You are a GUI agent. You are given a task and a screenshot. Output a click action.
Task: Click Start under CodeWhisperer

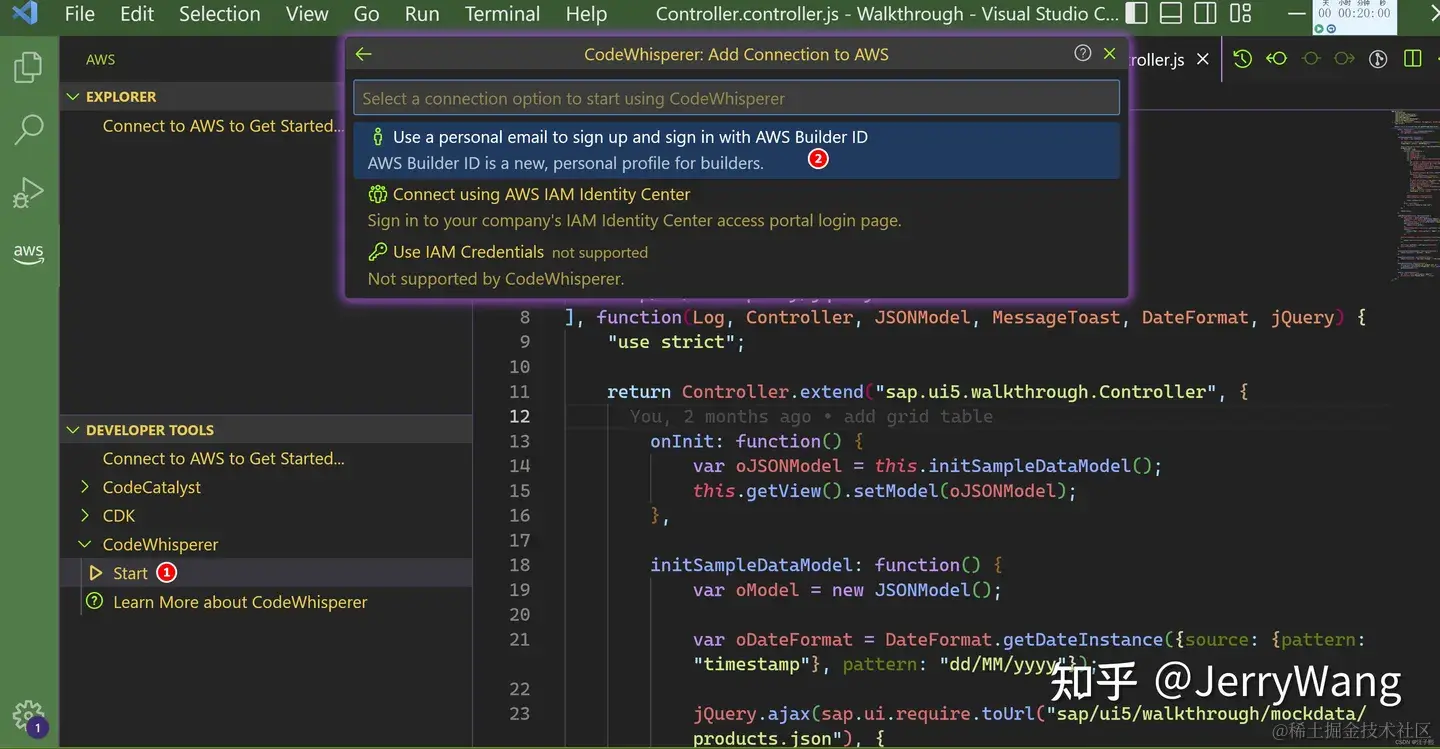click(130, 573)
